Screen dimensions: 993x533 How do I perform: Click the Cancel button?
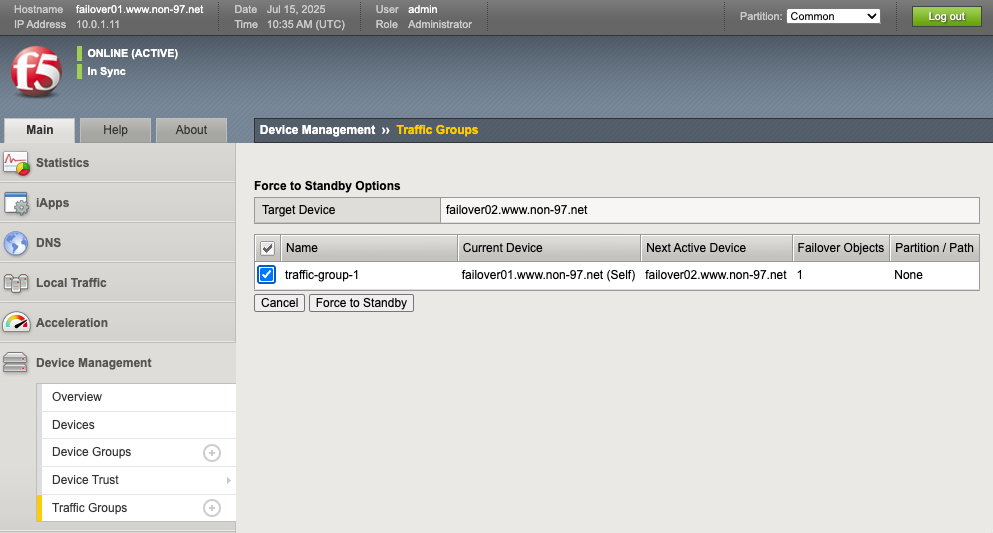click(x=279, y=303)
